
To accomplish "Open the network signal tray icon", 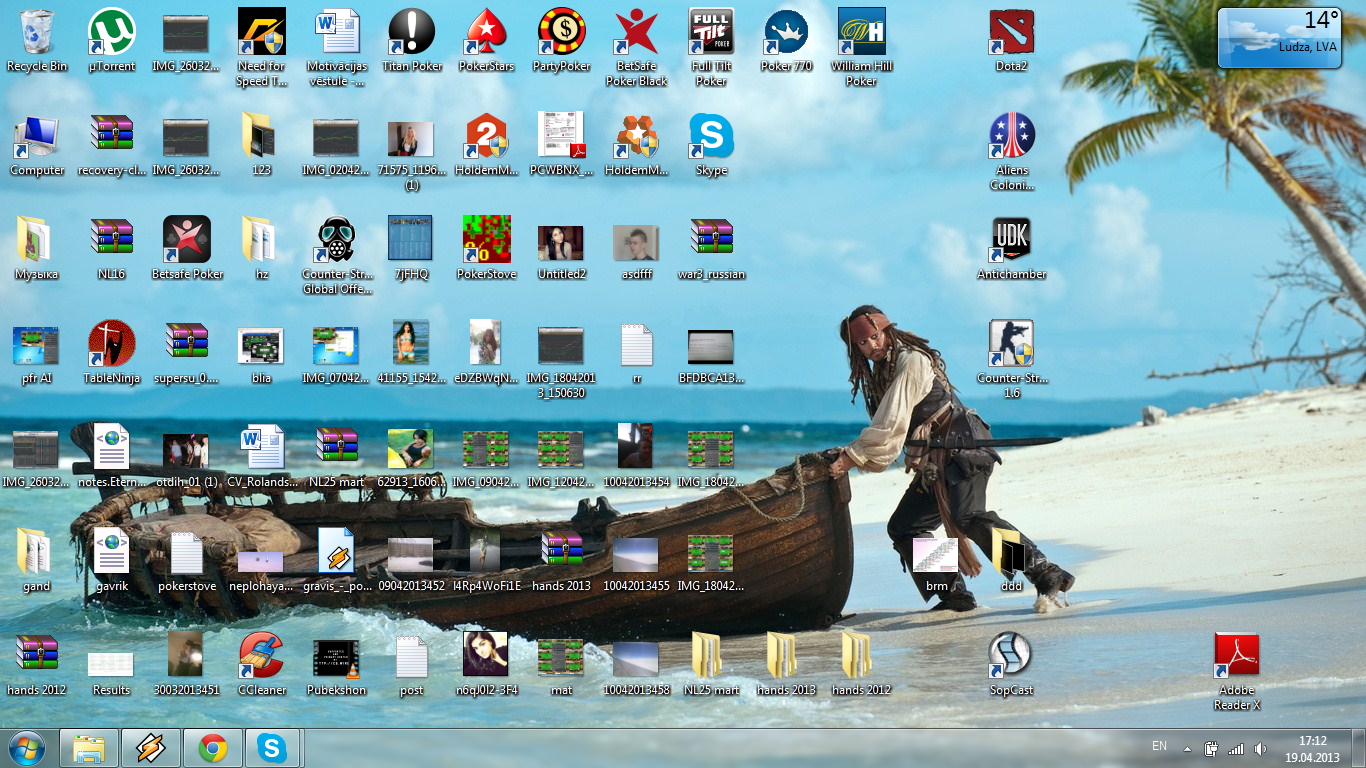I will (1236, 748).
